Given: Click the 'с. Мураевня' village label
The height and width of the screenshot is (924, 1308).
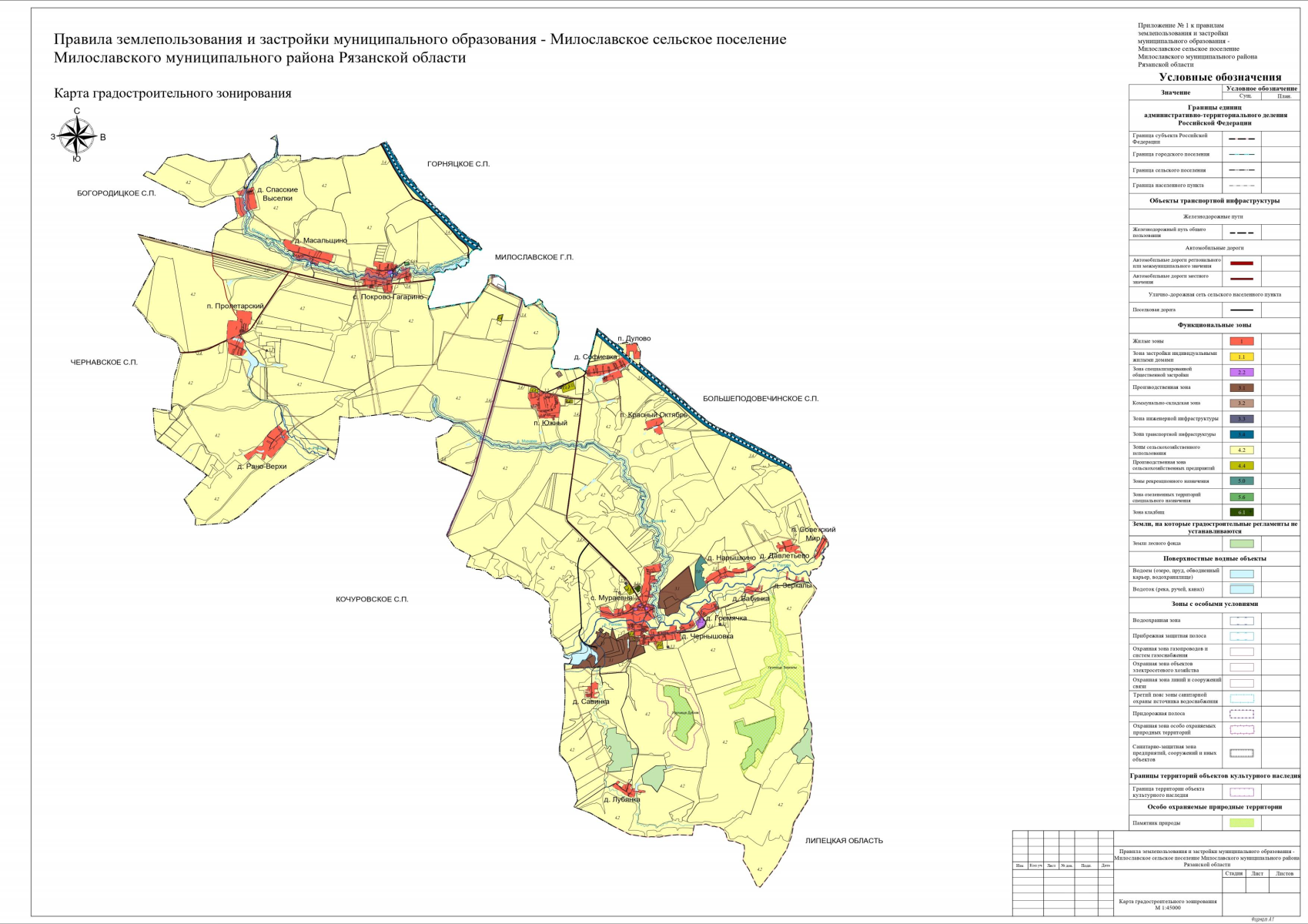Looking at the screenshot, I should point(610,598).
